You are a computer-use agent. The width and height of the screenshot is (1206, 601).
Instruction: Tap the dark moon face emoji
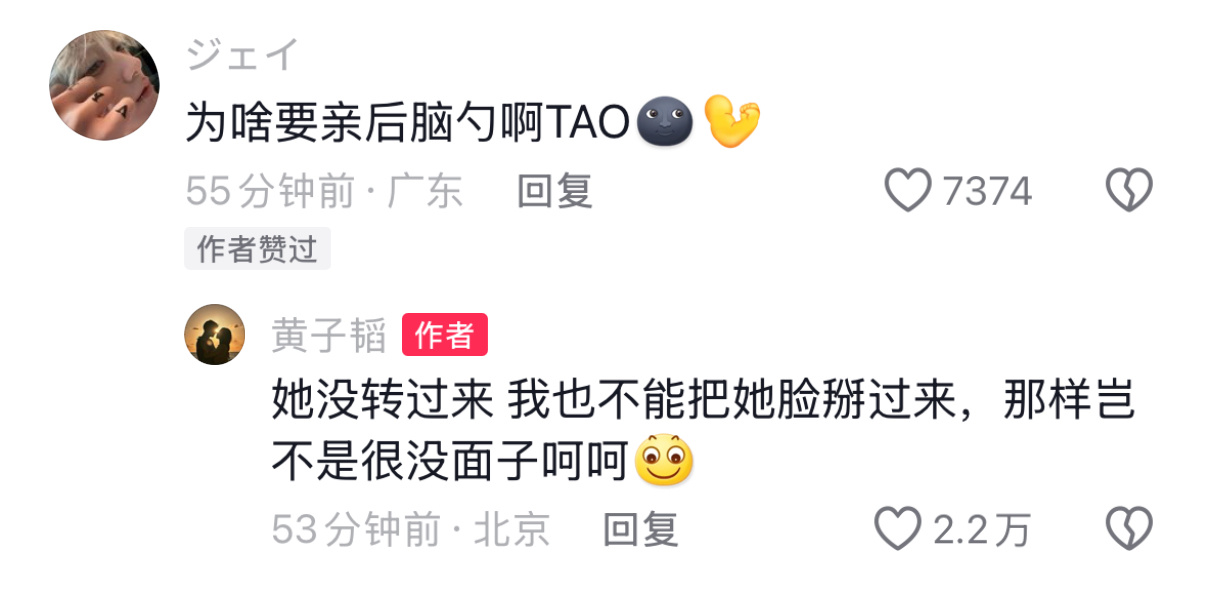tap(665, 122)
